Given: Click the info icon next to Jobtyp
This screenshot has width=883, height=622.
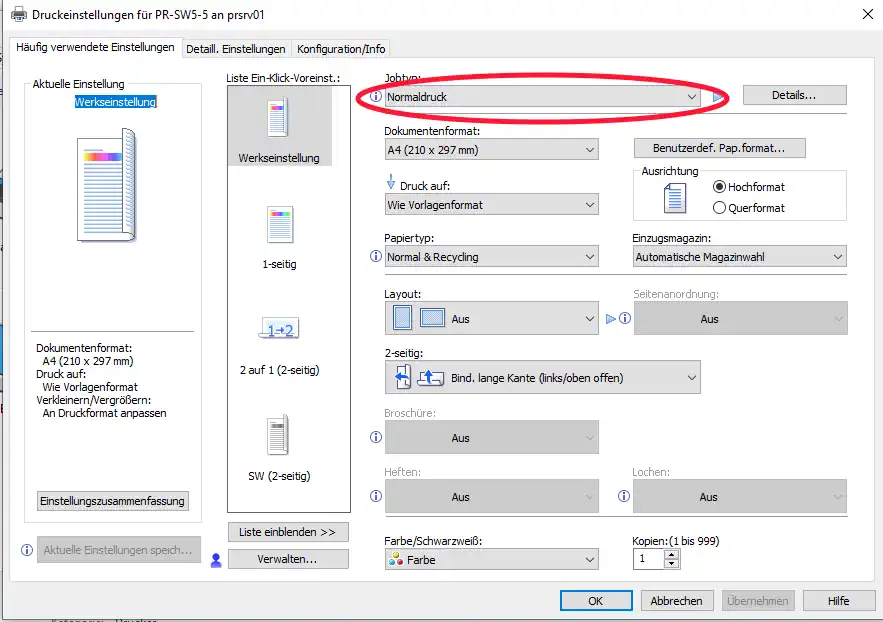Looking at the screenshot, I should (376, 97).
